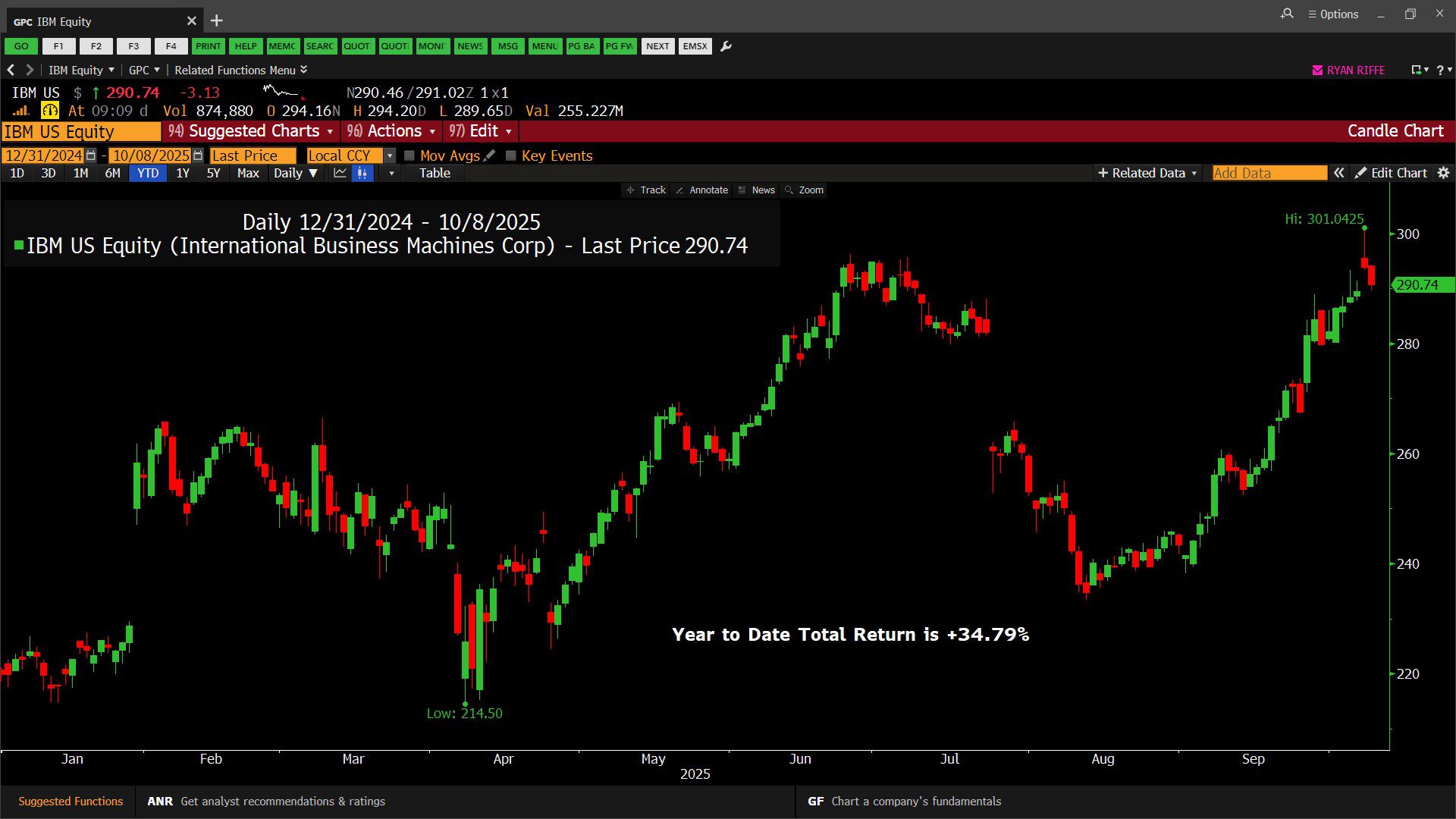1456x819 pixels.
Task: Enable the Mov Avgs checkbox
Action: (x=409, y=155)
